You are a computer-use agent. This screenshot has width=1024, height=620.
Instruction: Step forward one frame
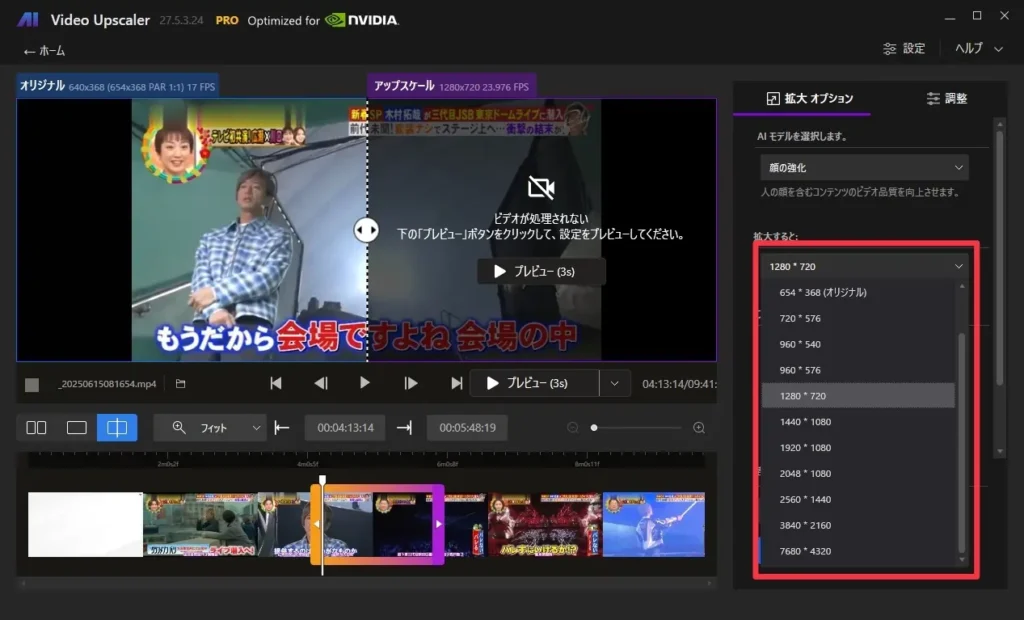[410, 383]
